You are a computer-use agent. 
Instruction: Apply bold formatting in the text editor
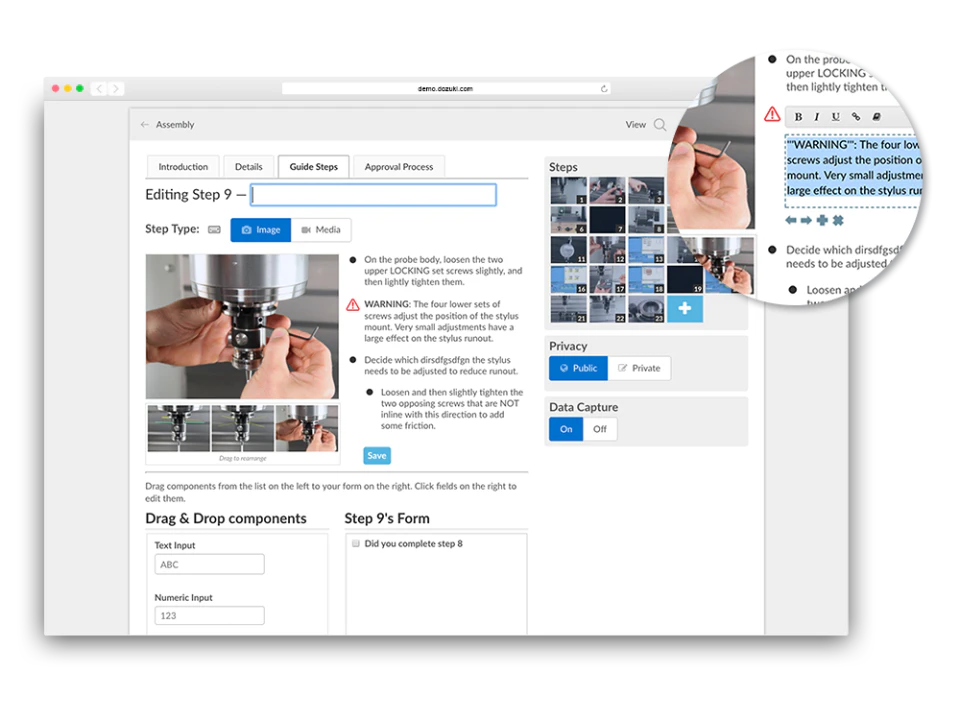coord(798,117)
